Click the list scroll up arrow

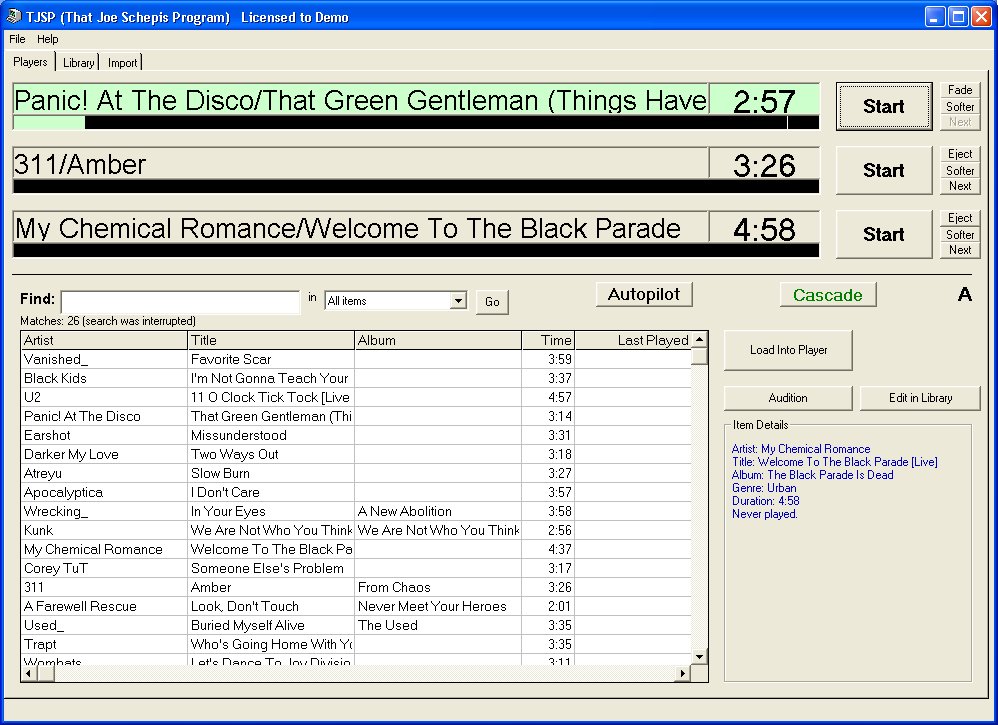pos(699,339)
